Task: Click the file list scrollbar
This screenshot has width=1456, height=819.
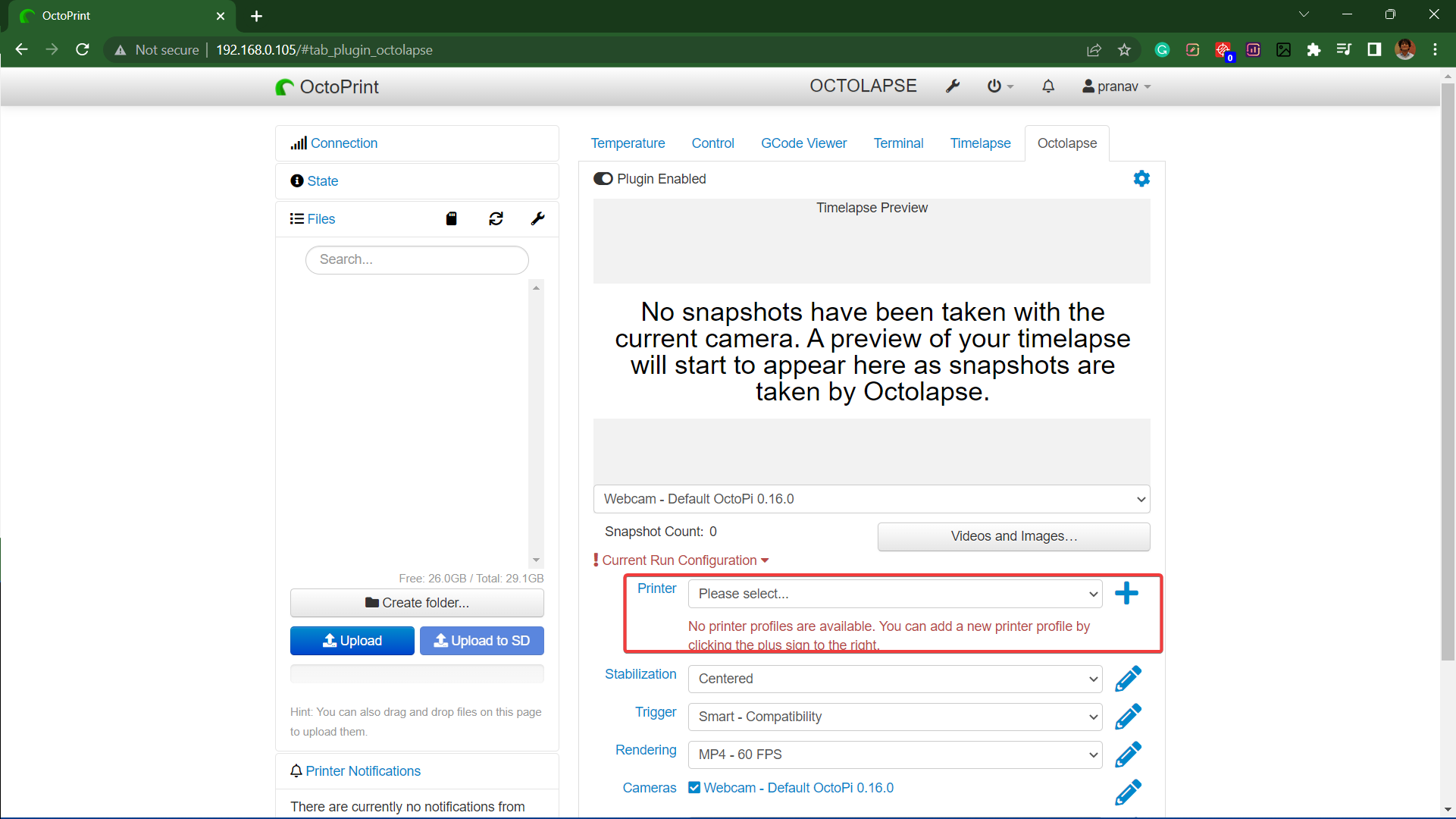Action: (x=536, y=424)
